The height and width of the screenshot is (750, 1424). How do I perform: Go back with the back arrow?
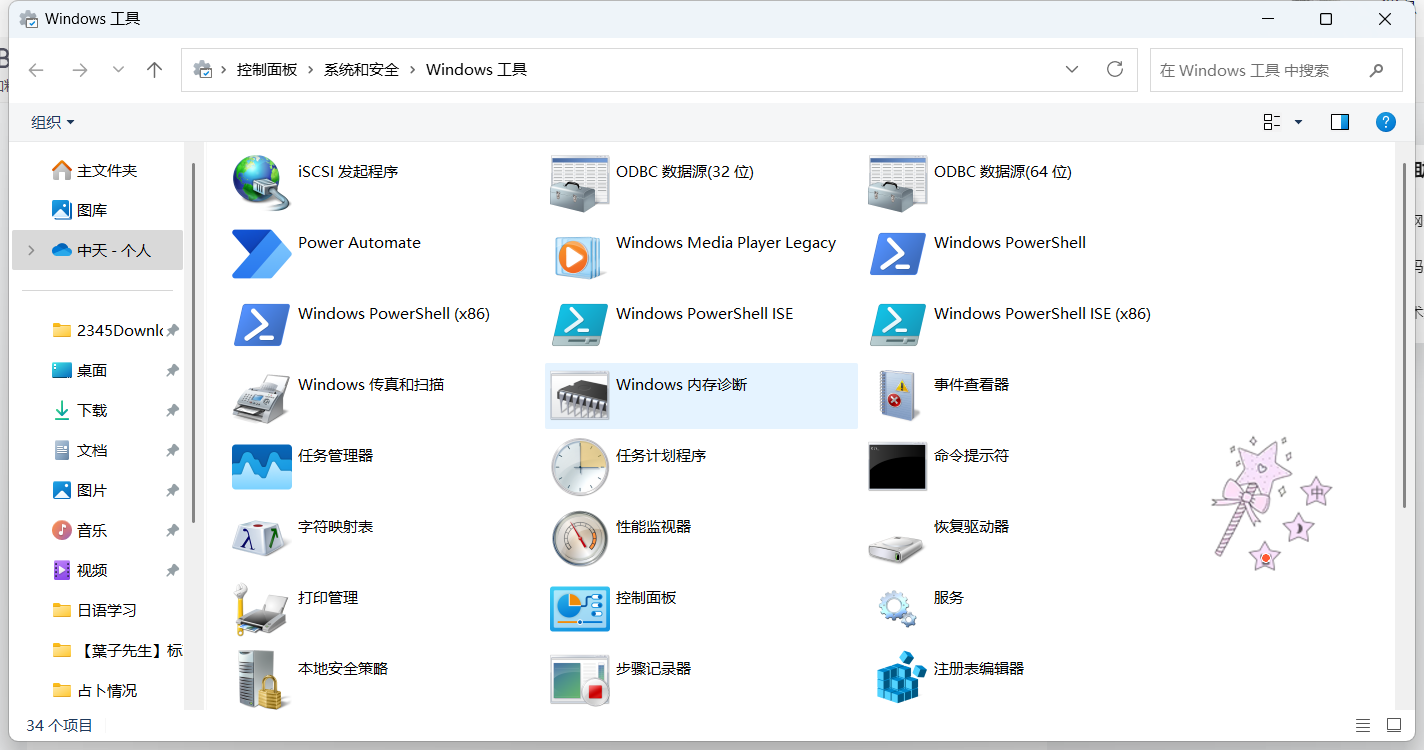[x=36, y=70]
